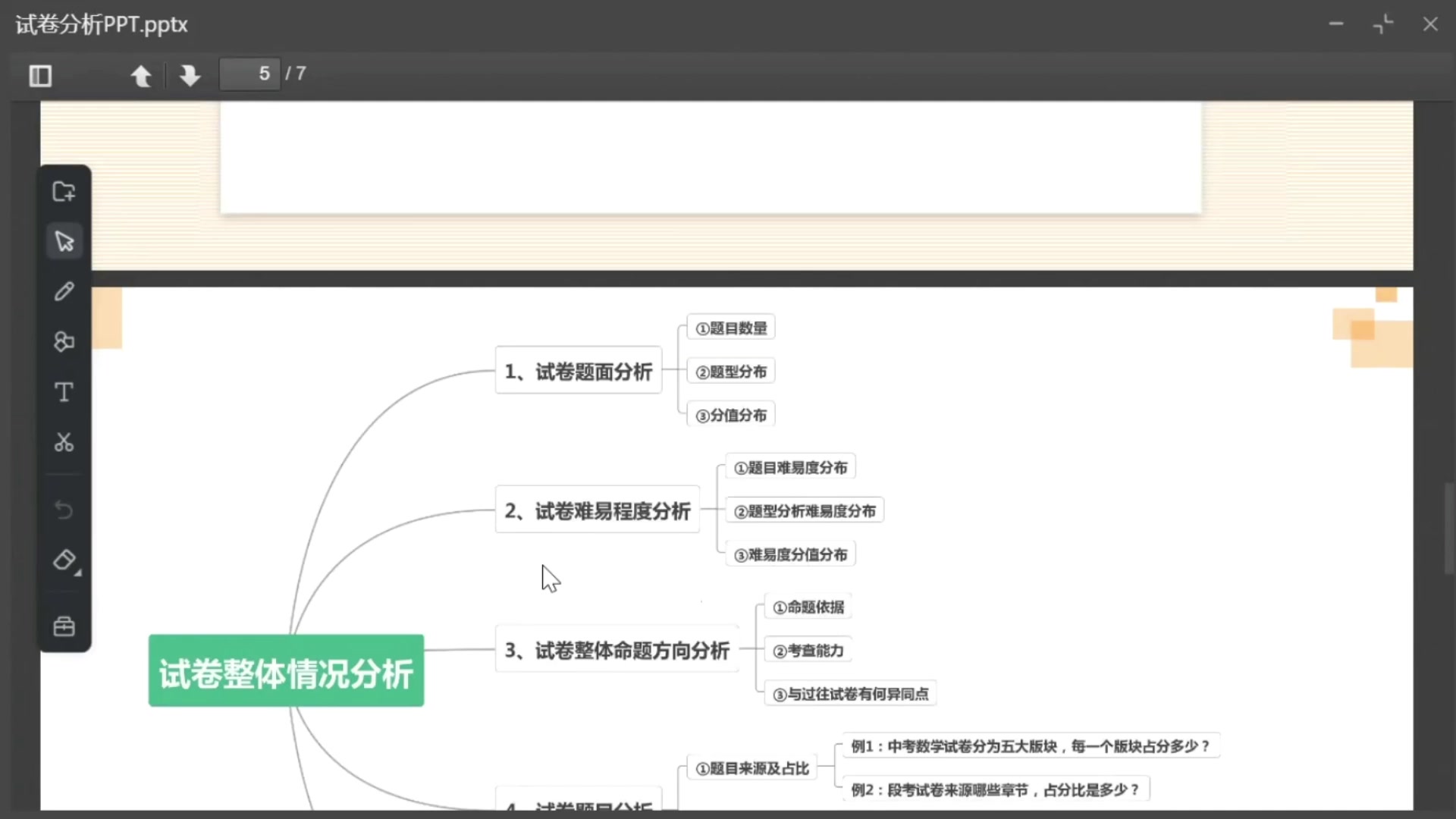Click the ②考查能力 node
This screenshot has height=819, width=1456.
coord(808,651)
